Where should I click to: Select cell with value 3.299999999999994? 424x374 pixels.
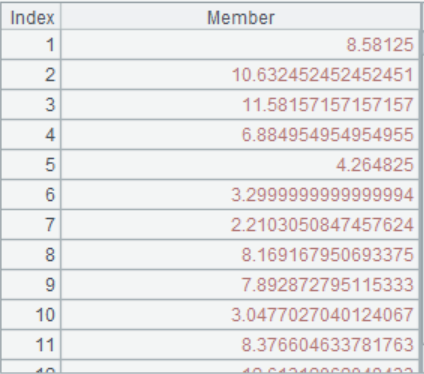click(x=240, y=195)
